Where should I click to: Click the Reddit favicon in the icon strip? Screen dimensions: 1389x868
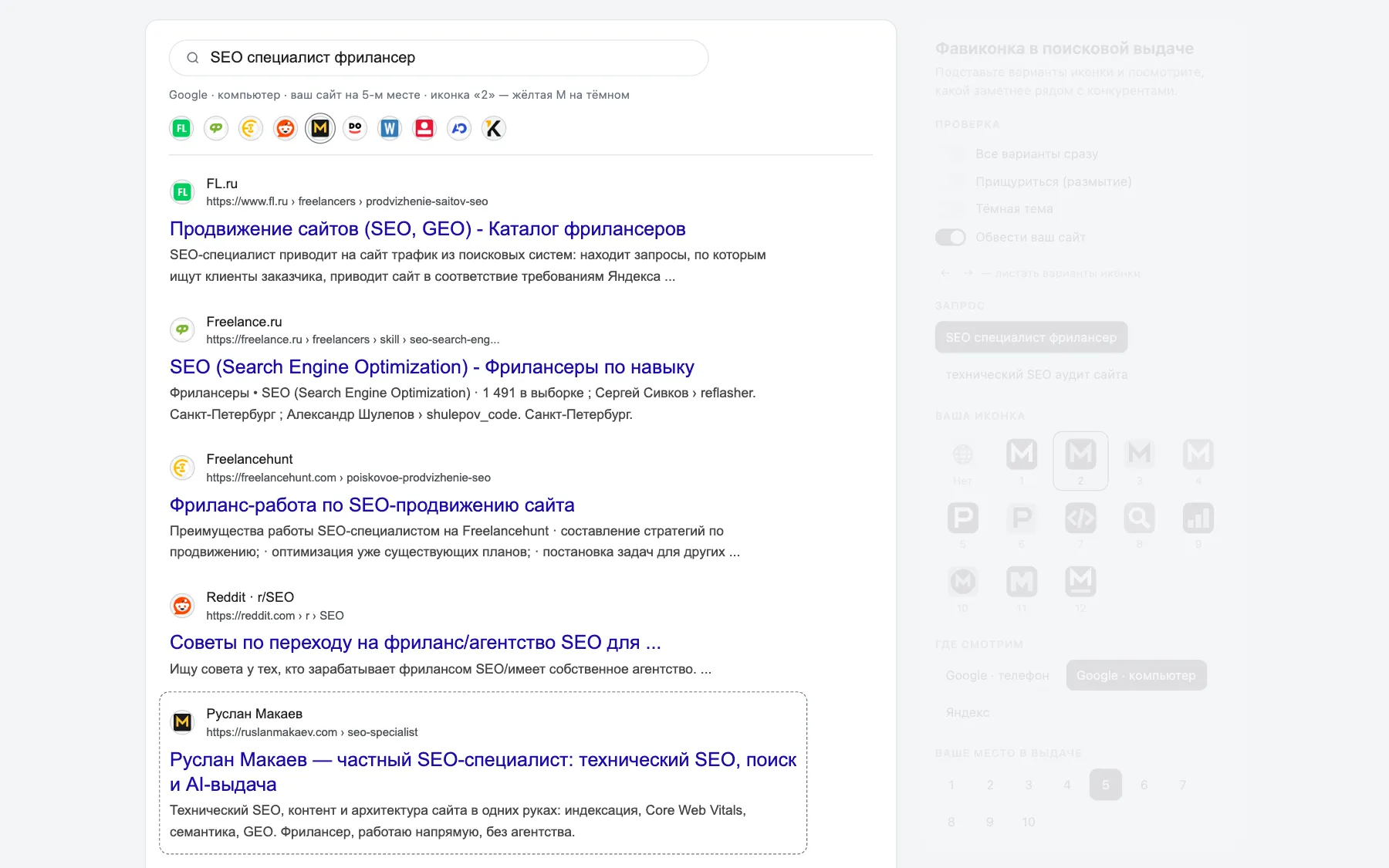(286, 128)
